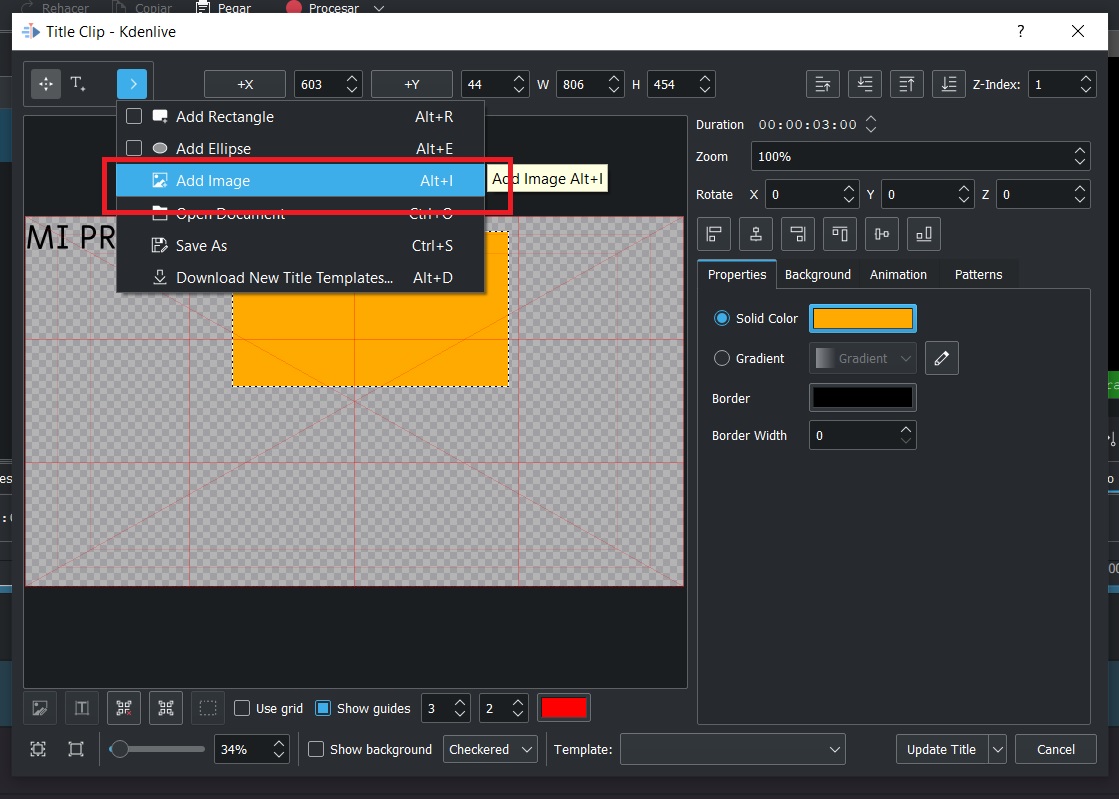
Task: Click the Border Width spinner arrows
Action: pyautogui.click(x=906, y=435)
